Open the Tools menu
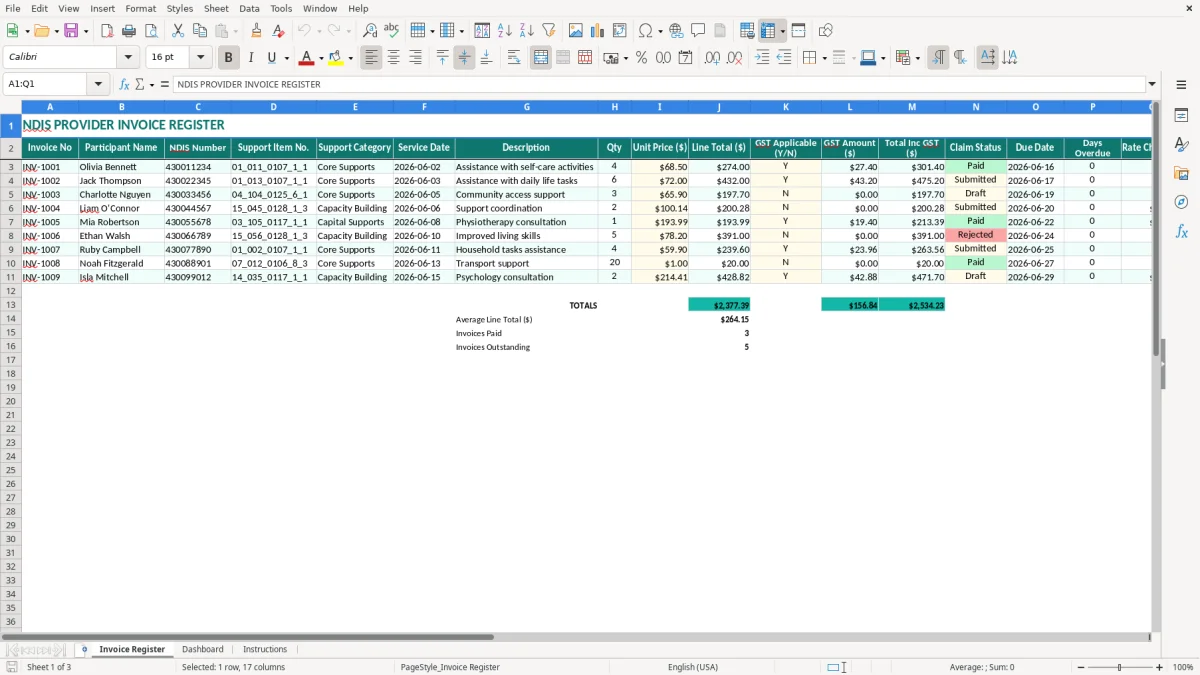 point(281,8)
